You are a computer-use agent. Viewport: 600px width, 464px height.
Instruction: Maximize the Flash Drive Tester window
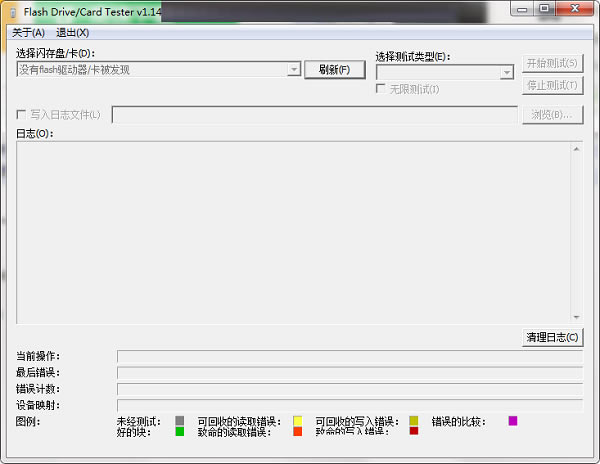[544, 8]
